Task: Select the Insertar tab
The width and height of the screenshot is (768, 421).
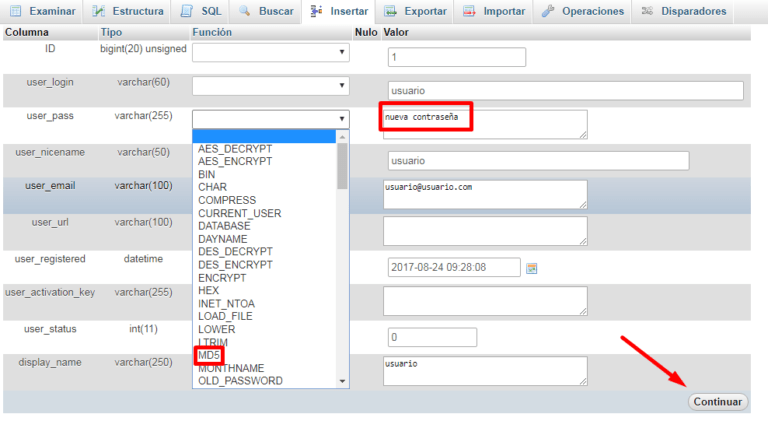Action: click(339, 11)
